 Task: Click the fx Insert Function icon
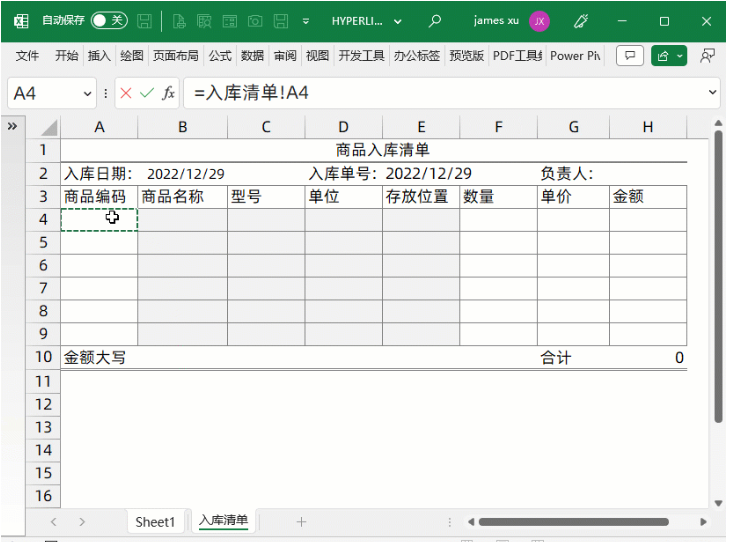[168, 93]
